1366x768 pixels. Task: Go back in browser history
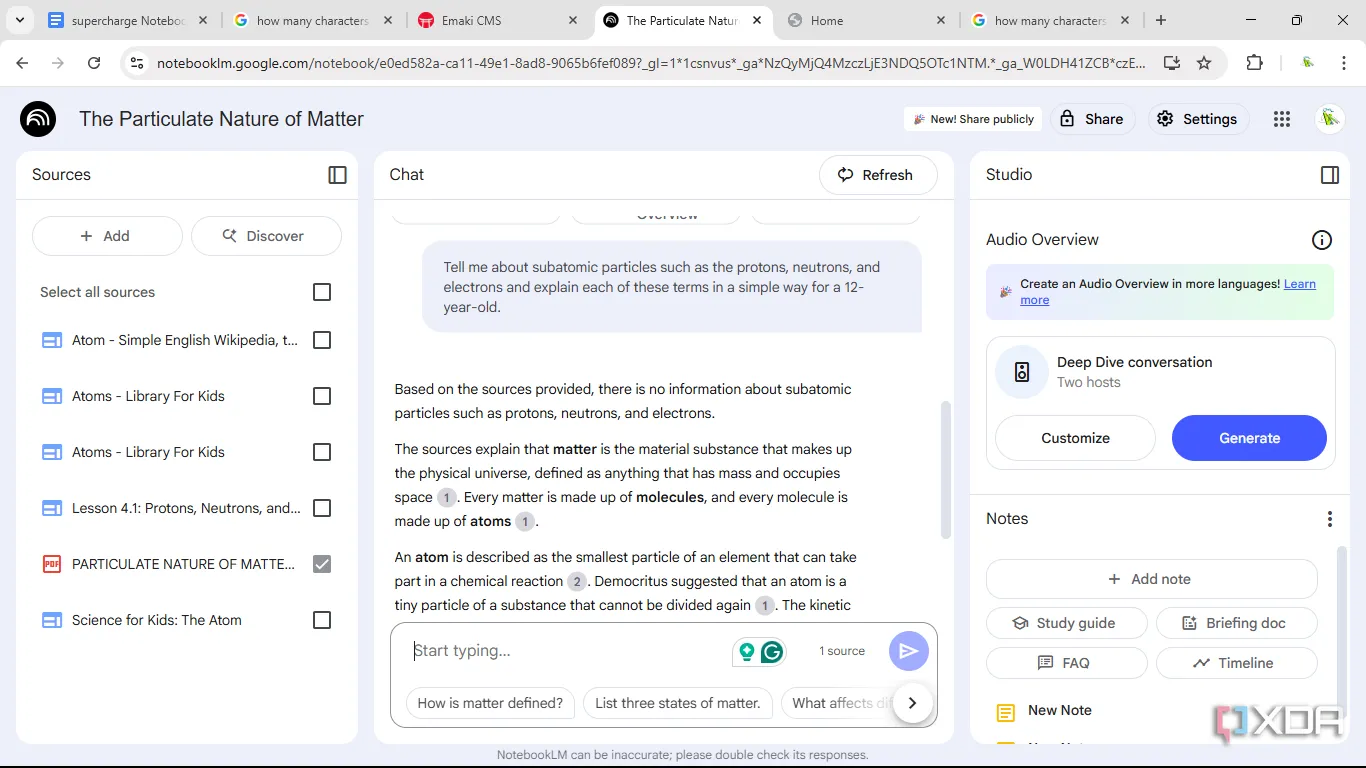click(x=23, y=63)
